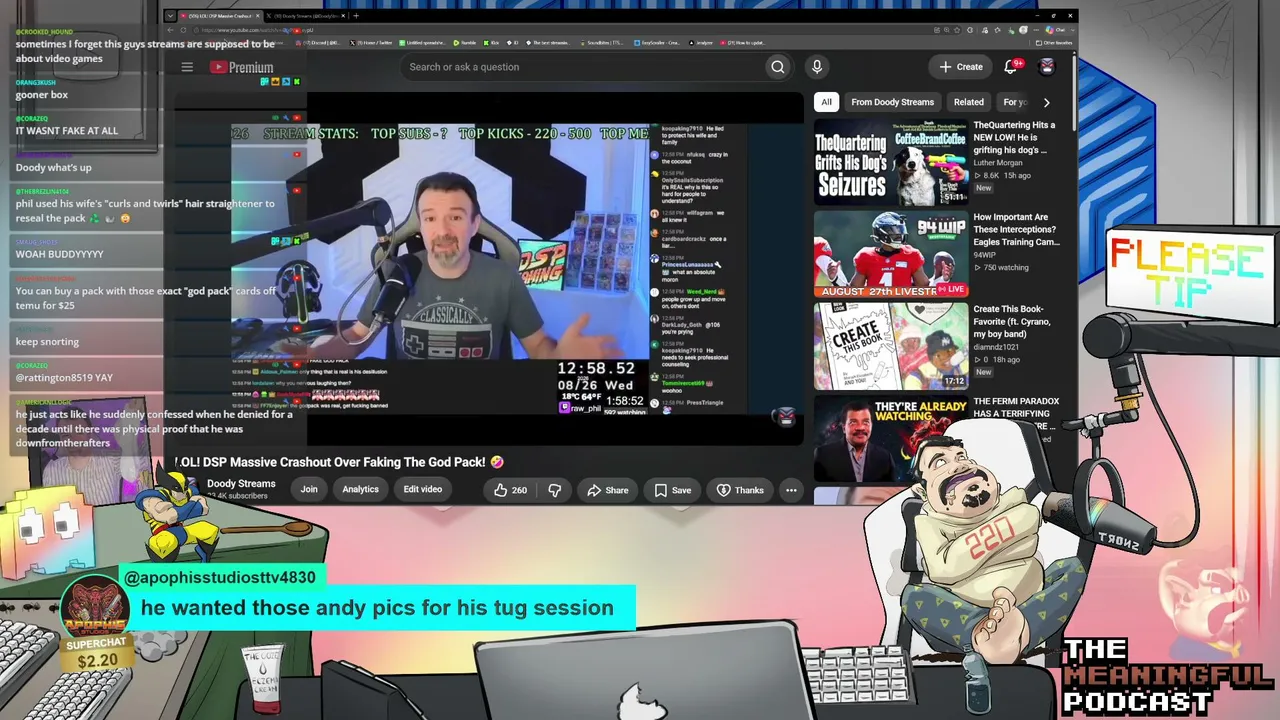Expand the Other favorites folder

coord(1052,43)
